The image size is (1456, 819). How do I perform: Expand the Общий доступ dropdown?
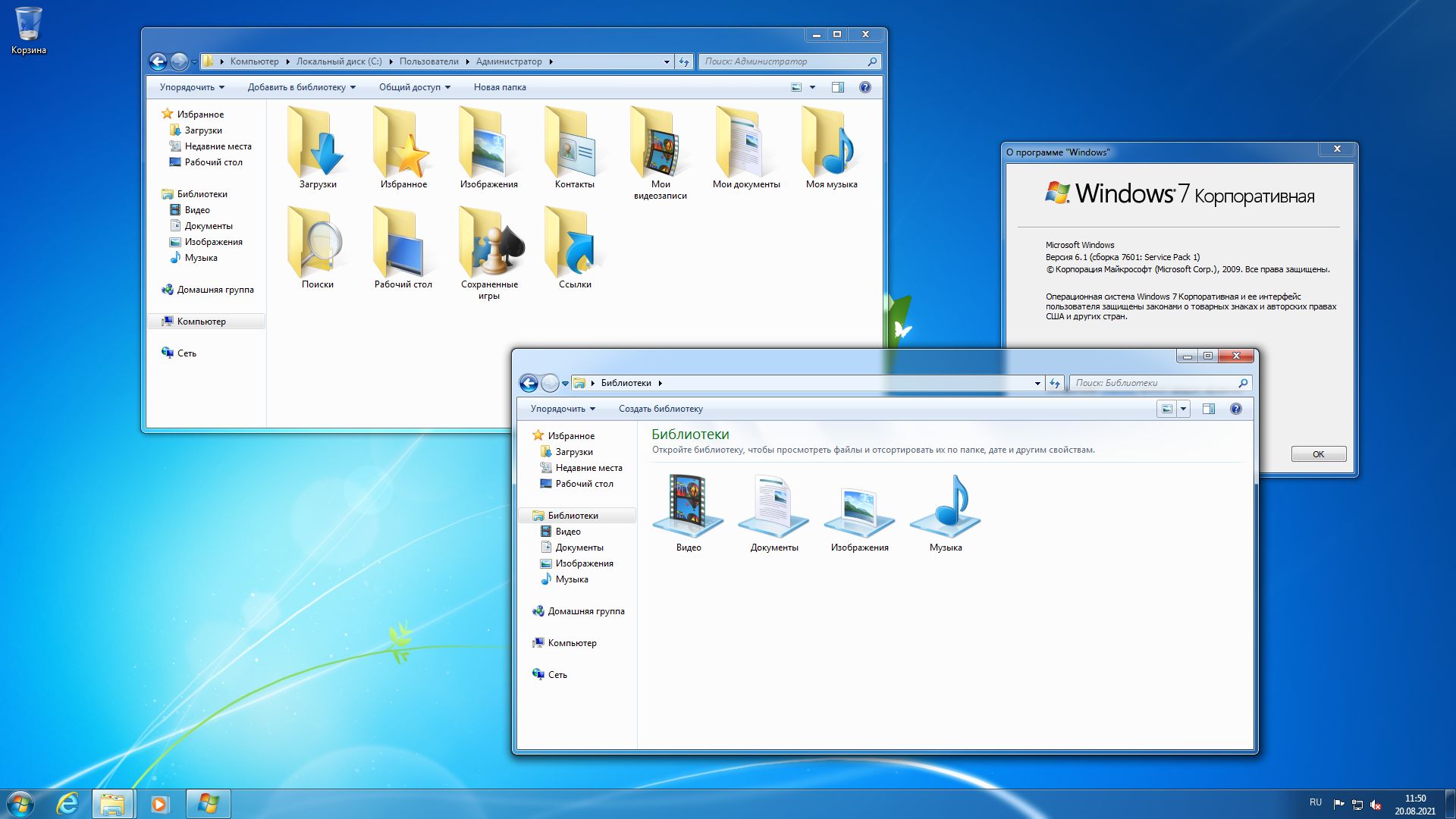[414, 87]
